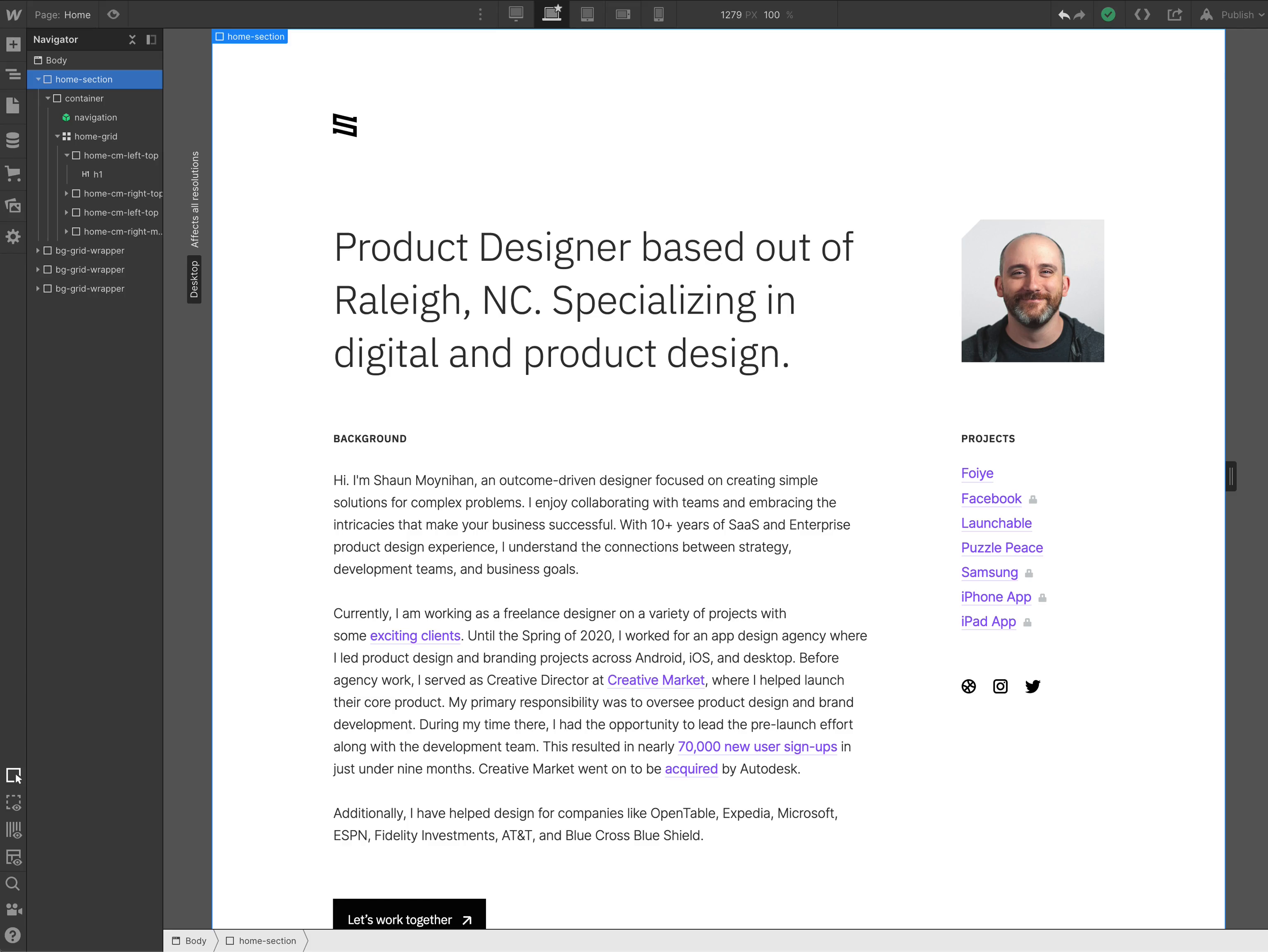Click the undo arrow

tap(1064, 14)
